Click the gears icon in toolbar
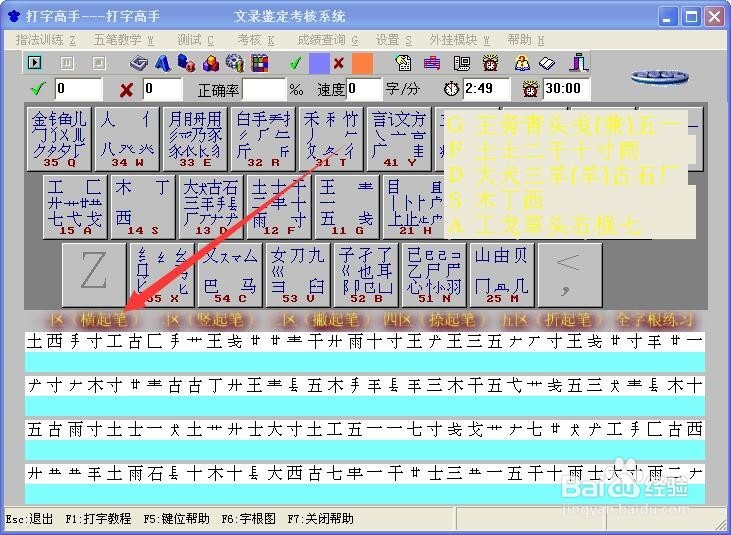Screen dimensions: 731x535 click(234, 63)
